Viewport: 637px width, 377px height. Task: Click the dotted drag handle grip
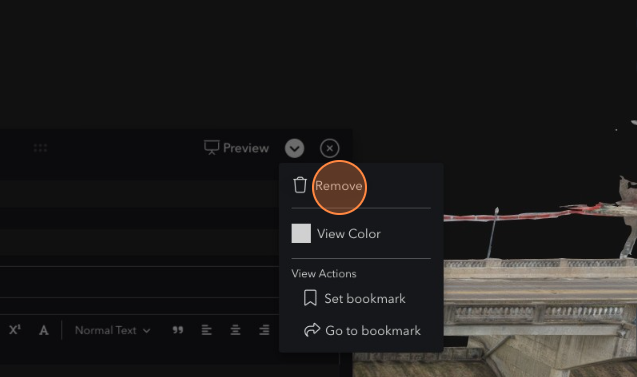[x=40, y=148]
